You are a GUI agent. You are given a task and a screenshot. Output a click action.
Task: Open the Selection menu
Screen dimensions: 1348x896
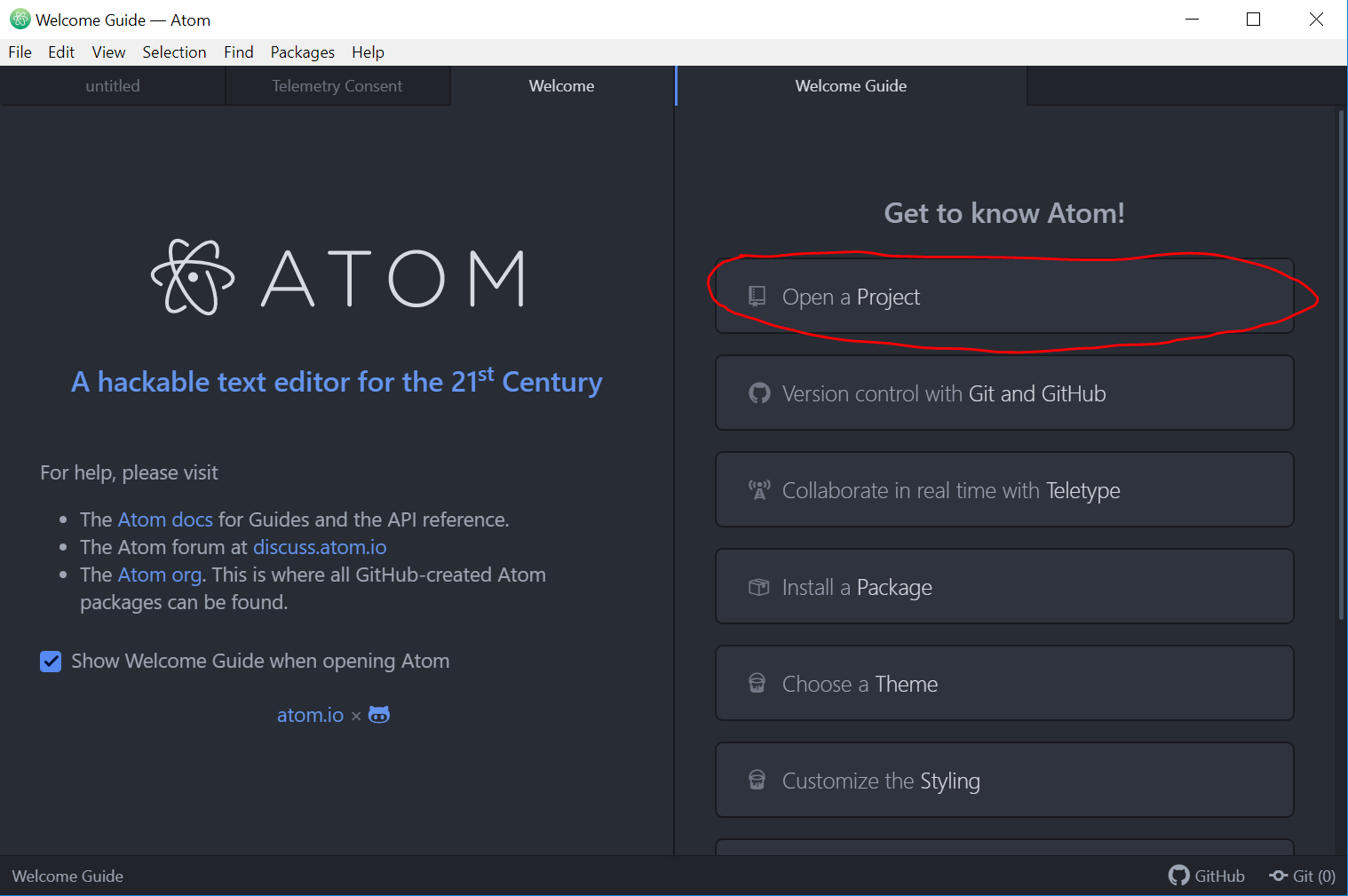[174, 52]
